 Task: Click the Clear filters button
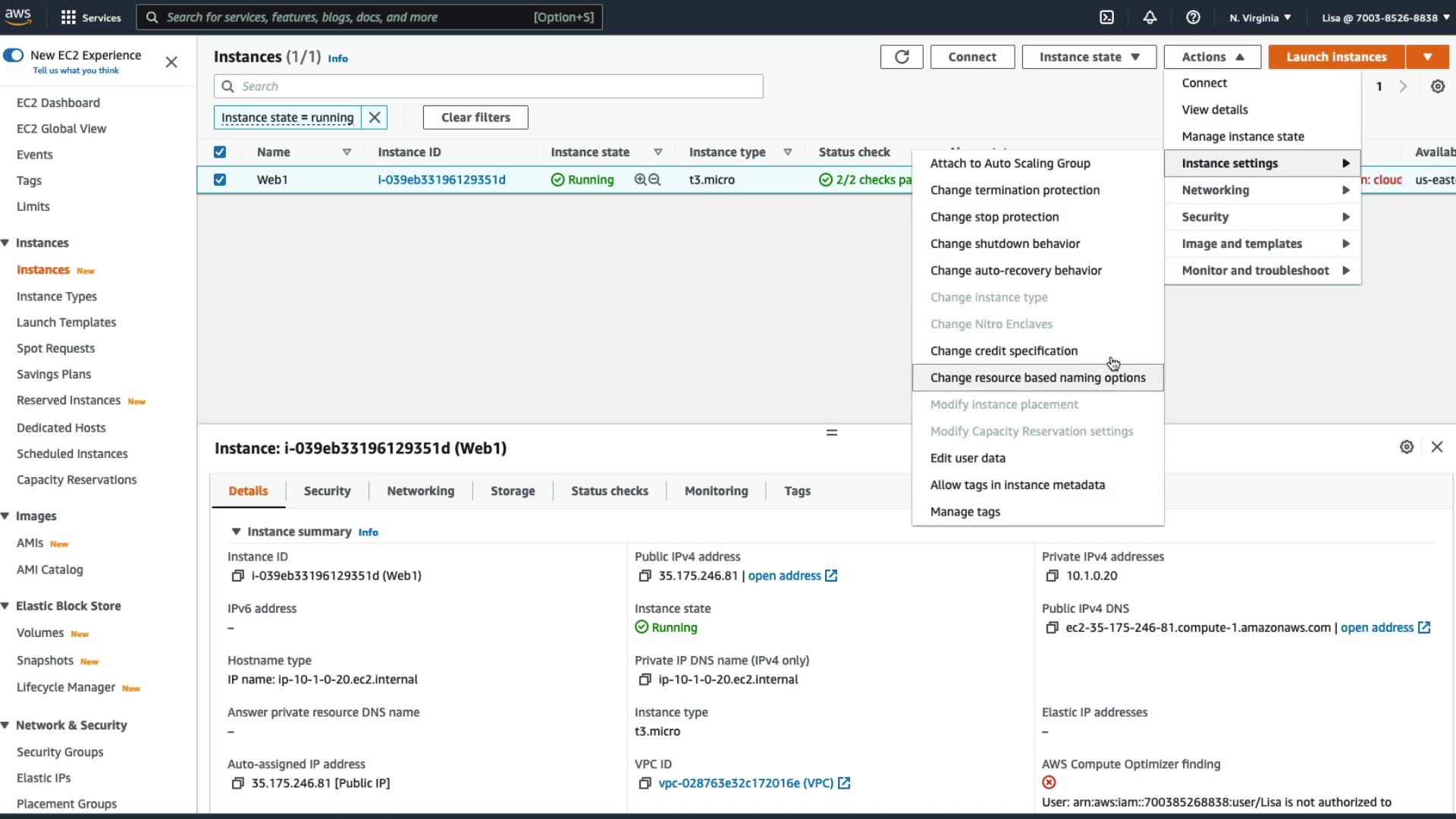pos(475,118)
